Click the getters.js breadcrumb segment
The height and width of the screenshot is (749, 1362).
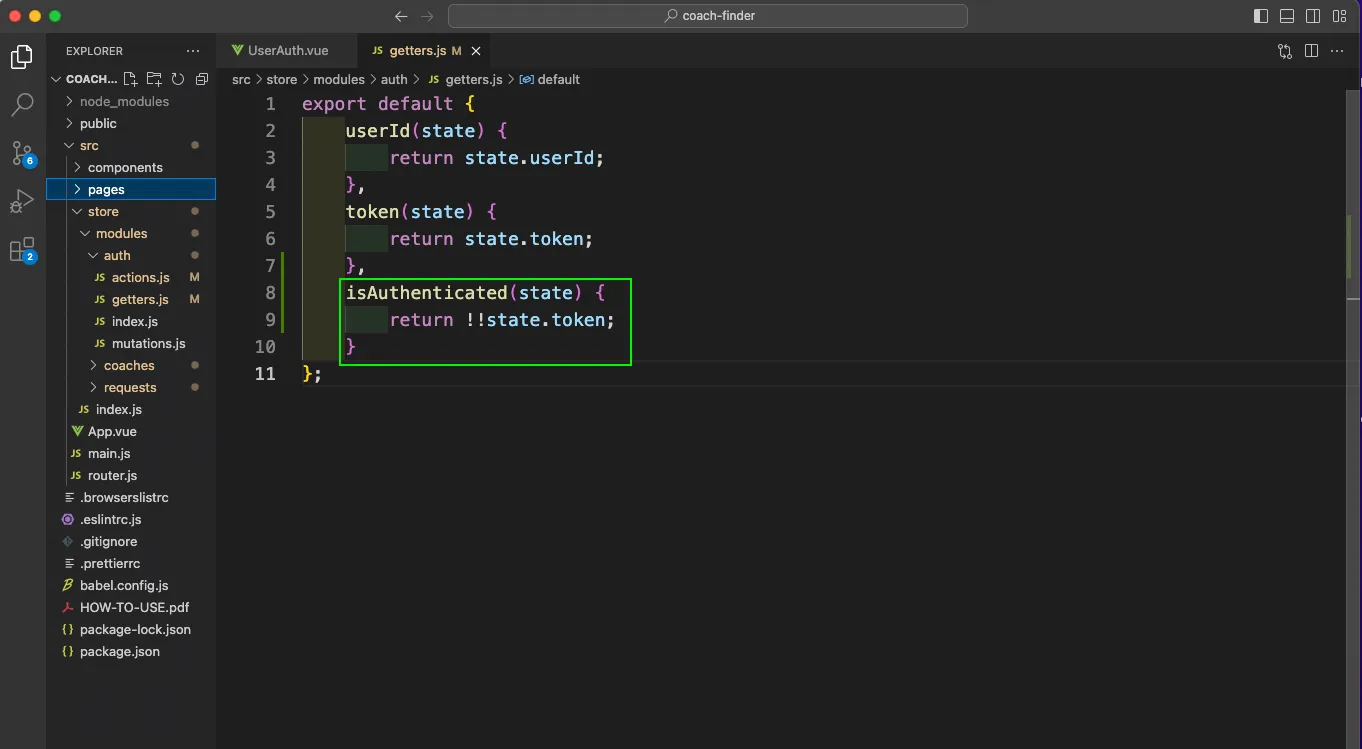click(464, 79)
